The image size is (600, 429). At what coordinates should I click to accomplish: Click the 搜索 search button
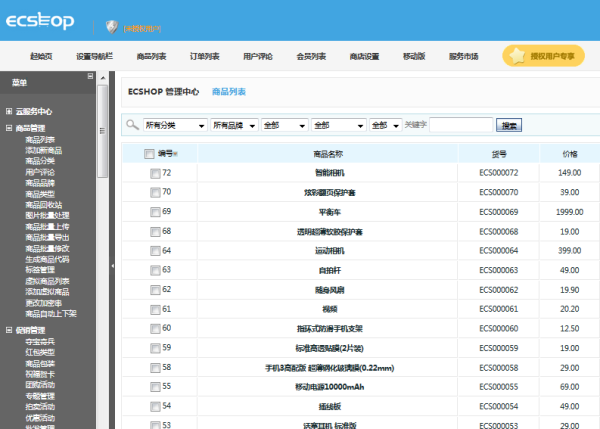[509, 125]
